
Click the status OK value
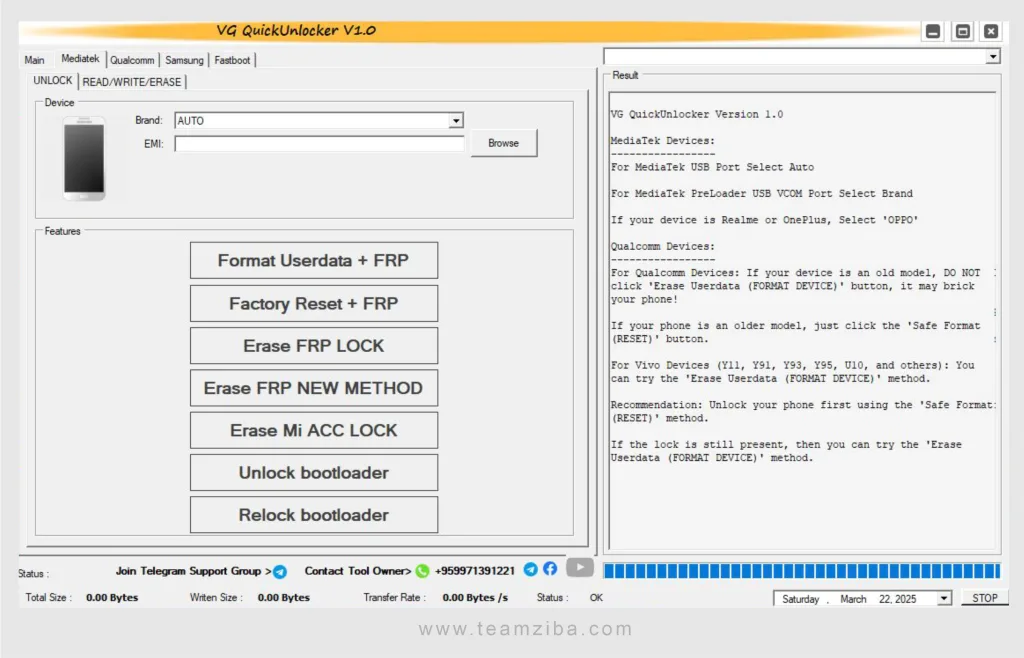click(596, 597)
